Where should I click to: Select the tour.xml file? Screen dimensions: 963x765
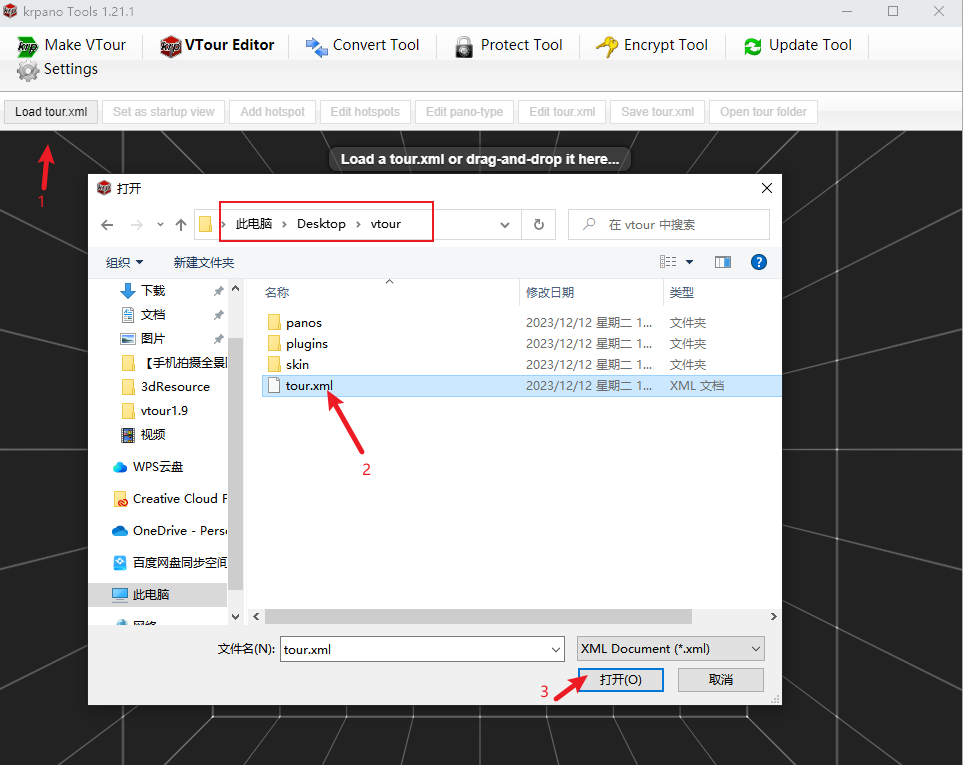(x=521, y=386)
